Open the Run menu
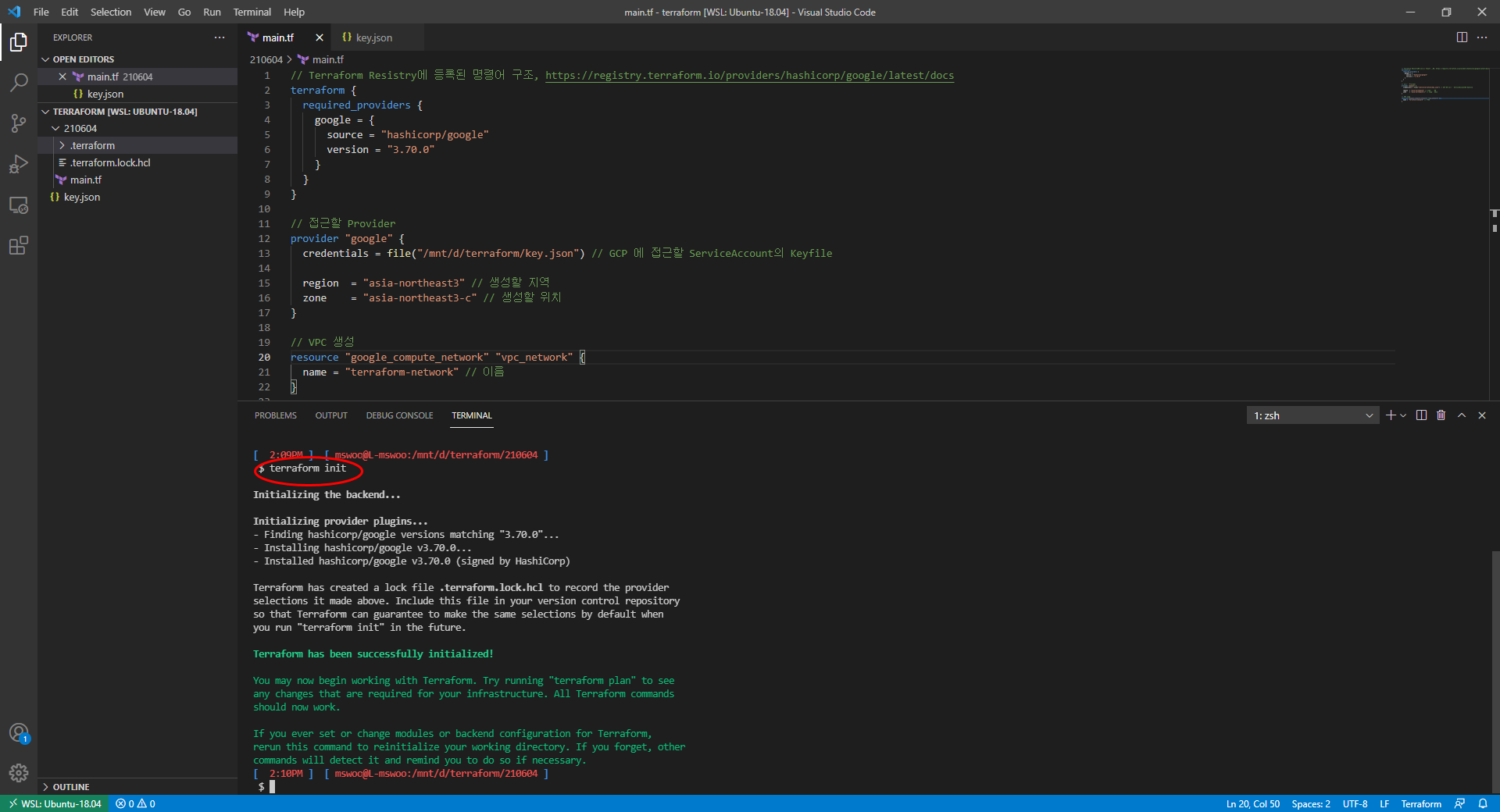The width and height of the screenshot is (1500, 812). (212, 12)
